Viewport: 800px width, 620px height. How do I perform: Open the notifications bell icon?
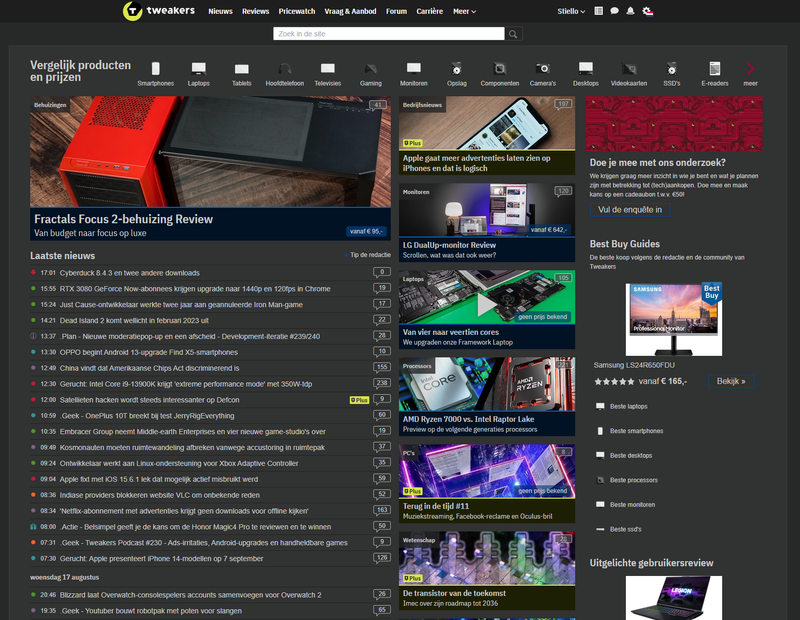(x=631, y=11)
